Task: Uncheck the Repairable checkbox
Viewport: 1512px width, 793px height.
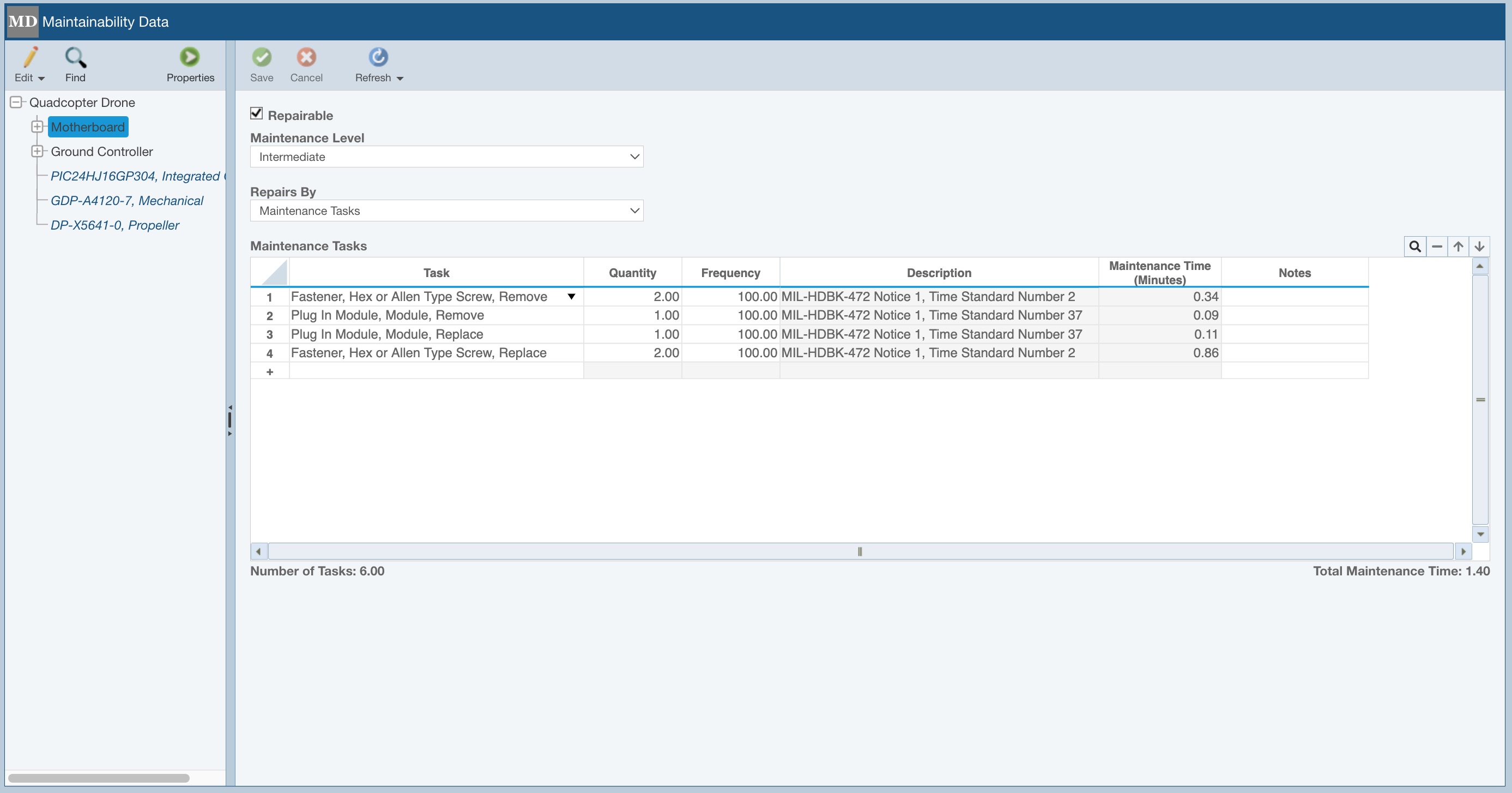Action: (x=257, y=113)
